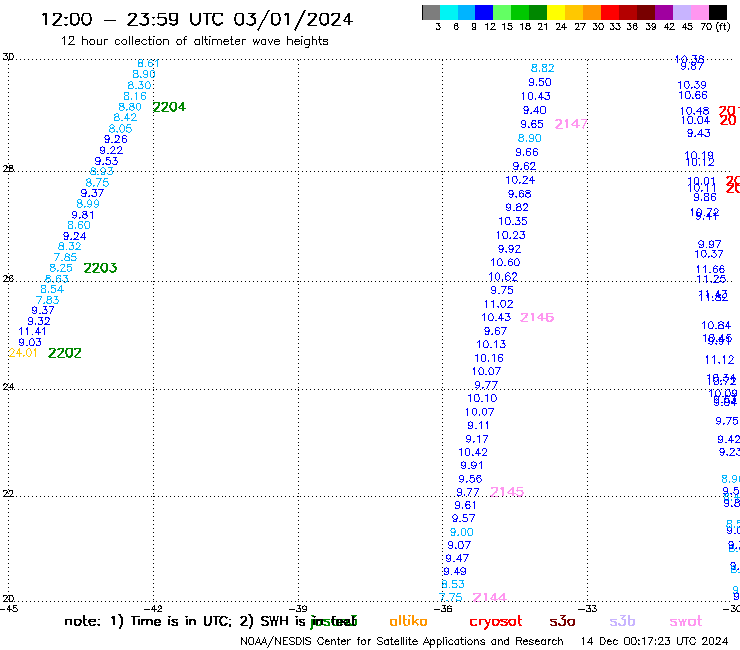740x650 pixels.
Task: Click the wave height value '9.53'
Action: [106, 161]
